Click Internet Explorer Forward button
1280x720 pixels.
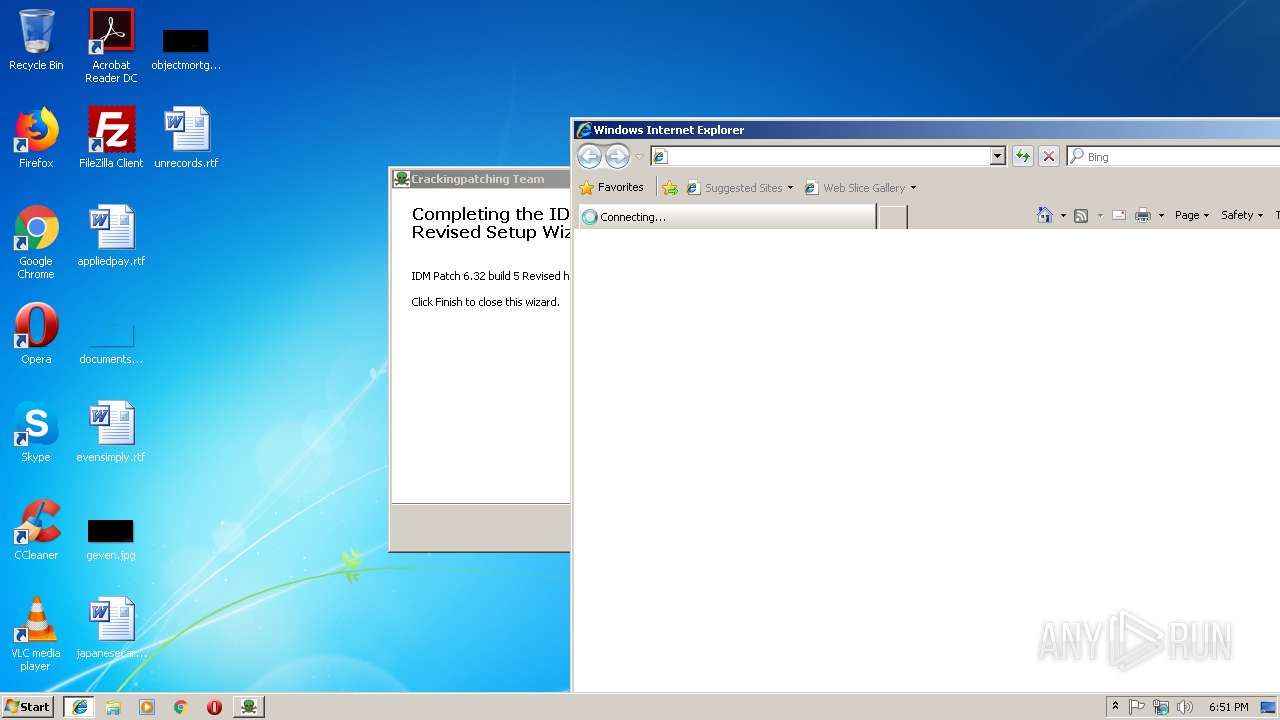point(617,156)
